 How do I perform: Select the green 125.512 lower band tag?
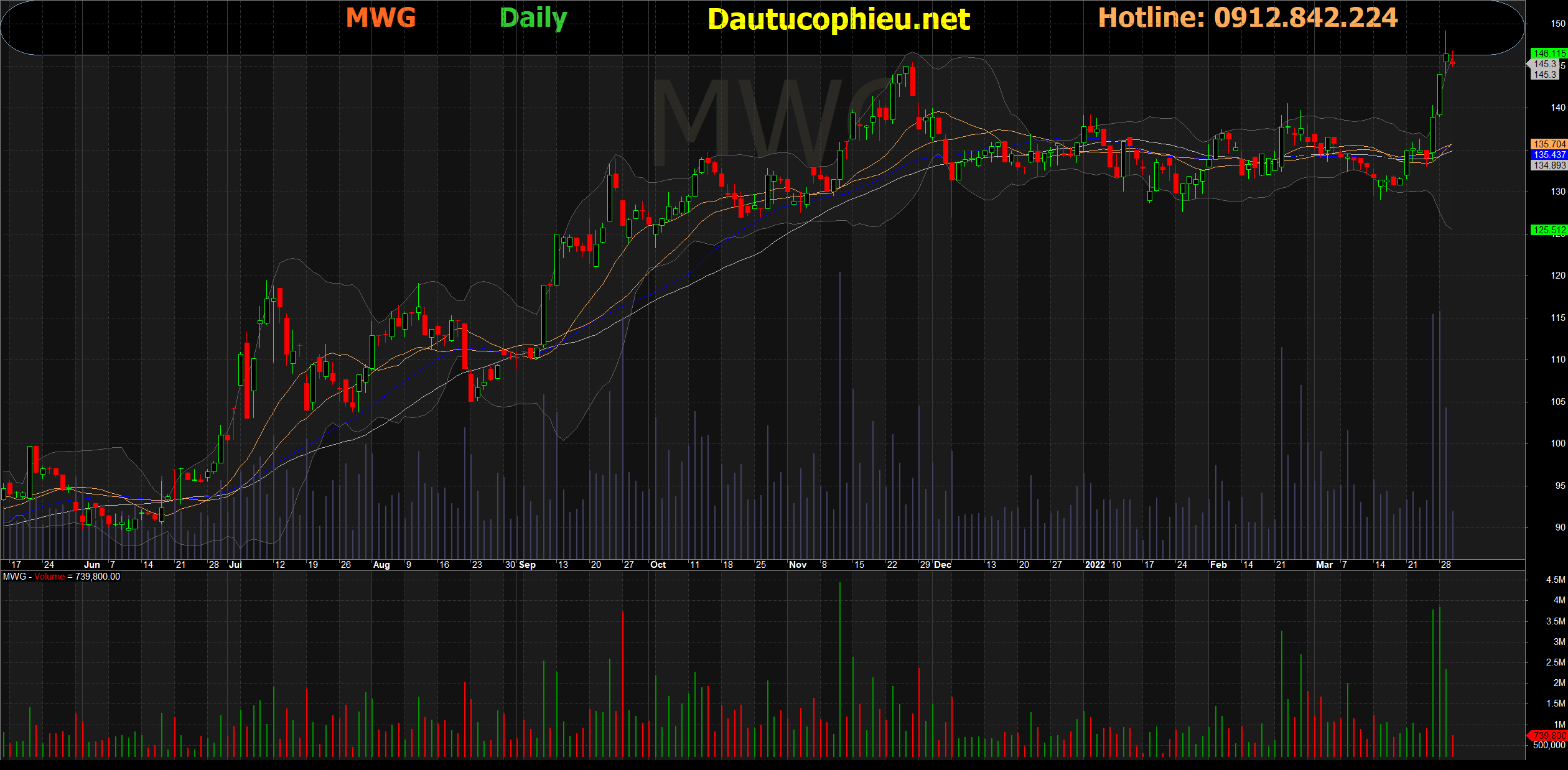(x=1549, y=230)
